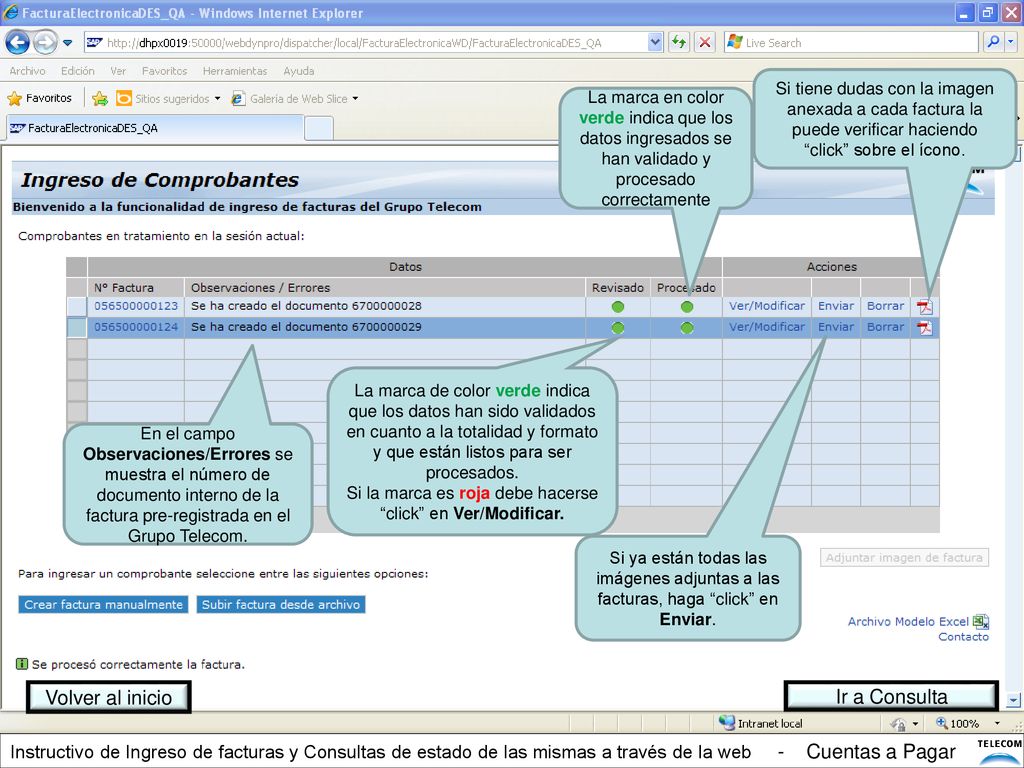The height and width of the screenshot is (768, 1024).
Task: Click Volver al inicio button
Action: pos(109,697)
